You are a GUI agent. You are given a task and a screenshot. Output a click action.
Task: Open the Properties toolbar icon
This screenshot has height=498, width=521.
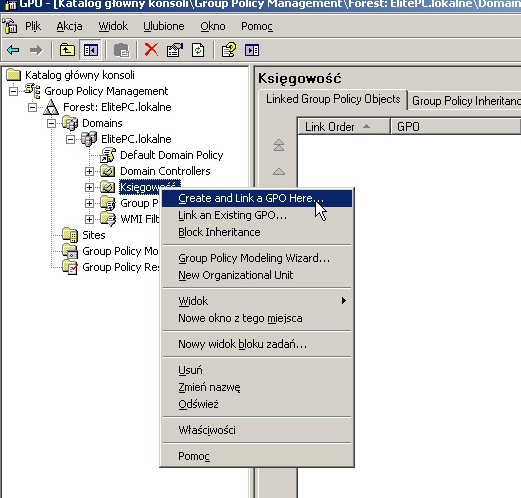click(x=175, y=50)
